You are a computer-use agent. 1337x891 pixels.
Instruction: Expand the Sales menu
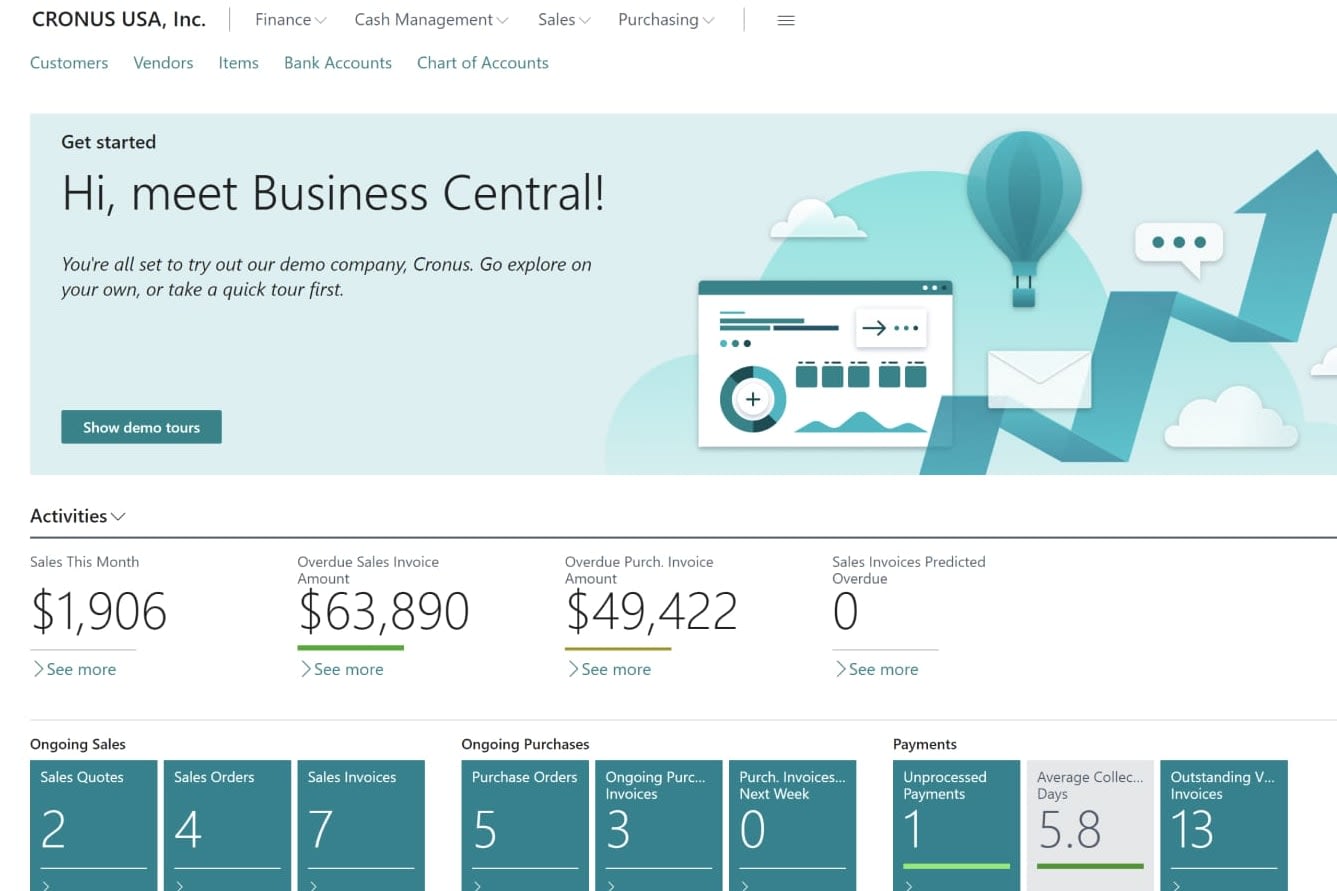coord(564,20)
